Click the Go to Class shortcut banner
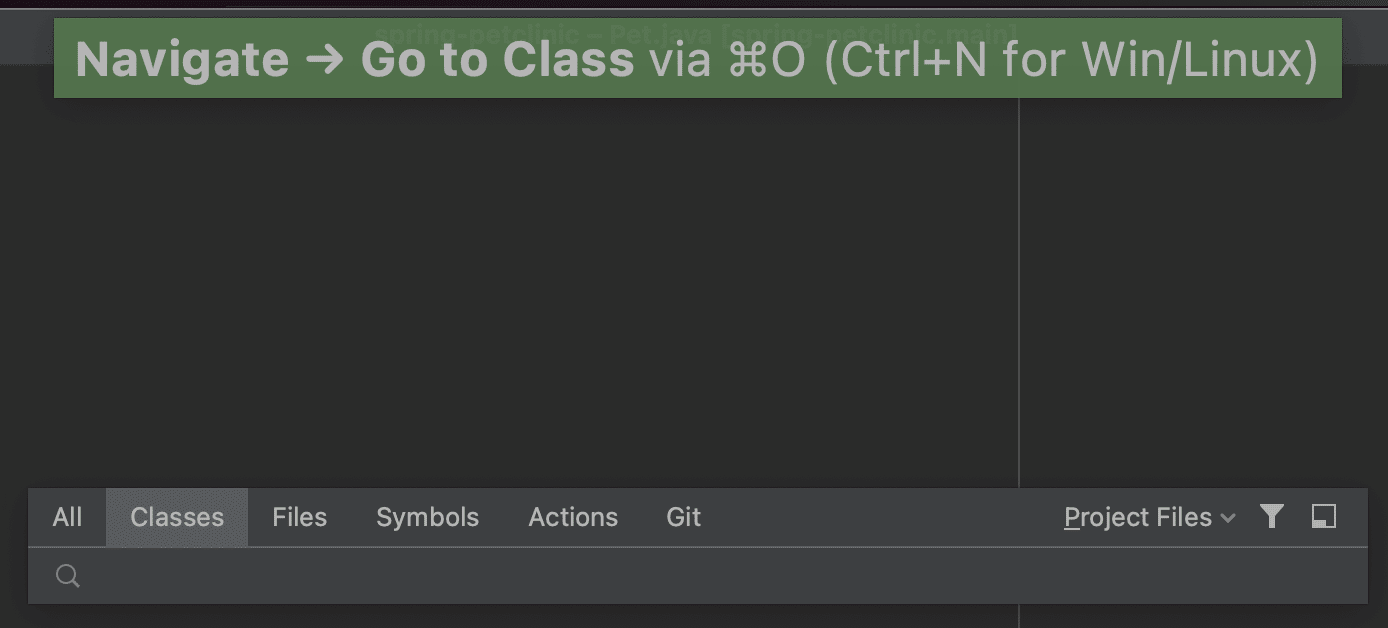1388x628 pixels. coord(694,58)
